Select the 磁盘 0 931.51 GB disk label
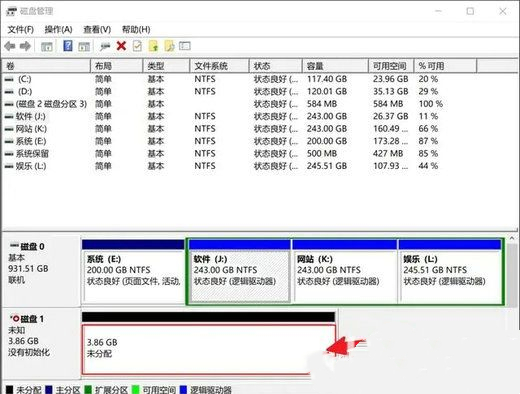This screenshot has width=520, height=394. click(x=41, y=271)
